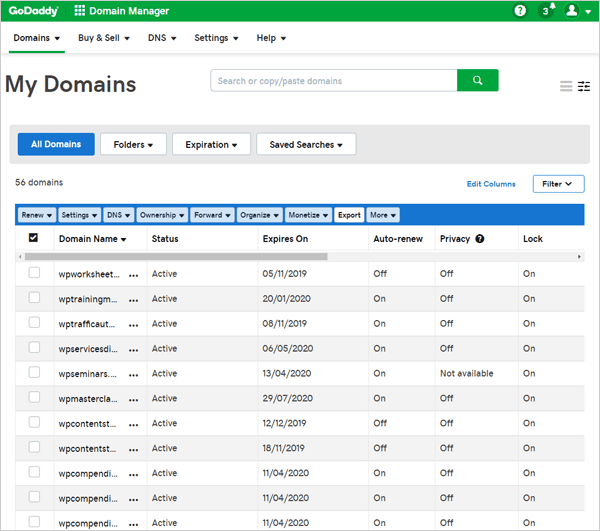
Task: Expand the Expiration dropdown
Action: point(211,144)
